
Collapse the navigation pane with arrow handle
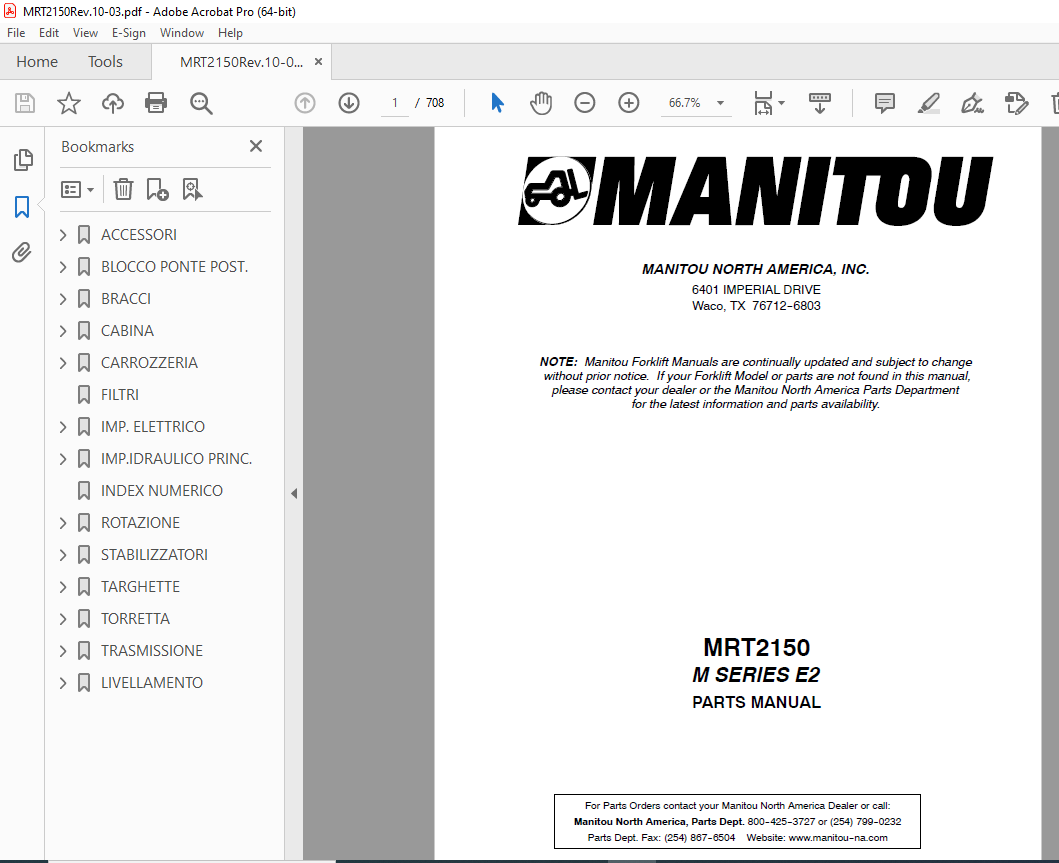294,494
